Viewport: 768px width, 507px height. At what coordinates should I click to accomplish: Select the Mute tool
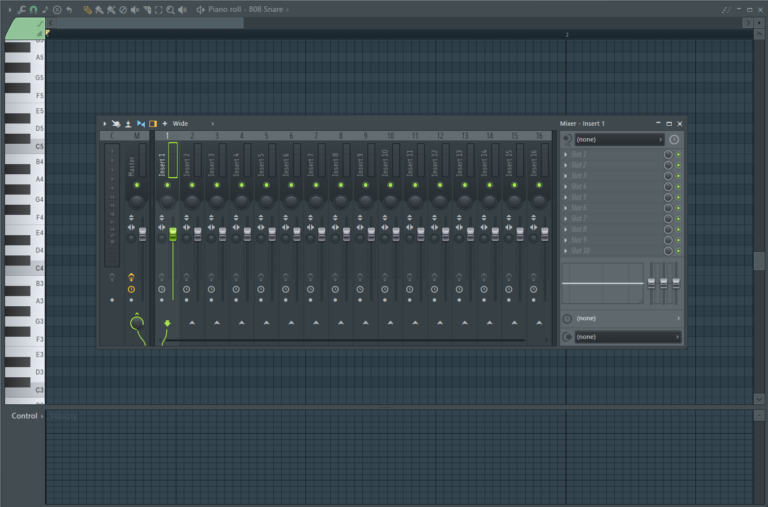(x=135, y=9)
